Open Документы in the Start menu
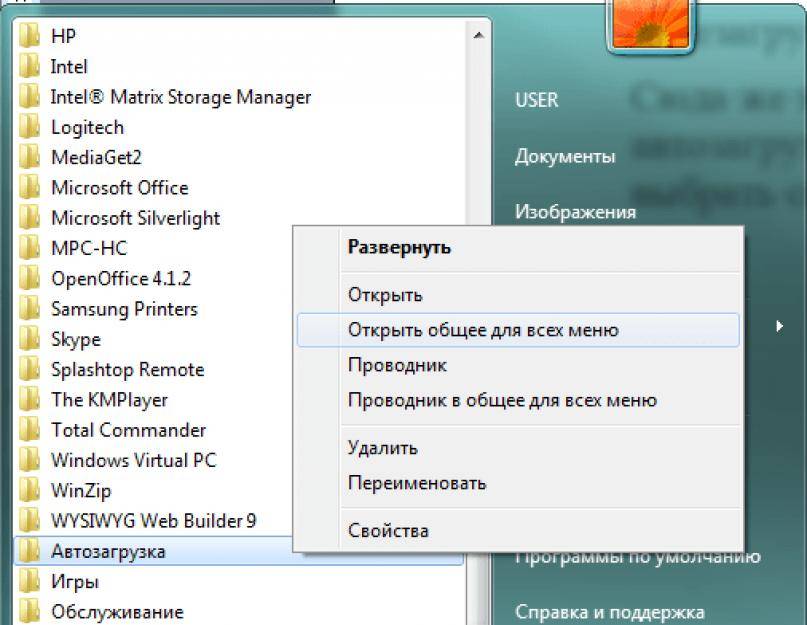The width and height of the screenshot is (807, 625). point(565,156)
